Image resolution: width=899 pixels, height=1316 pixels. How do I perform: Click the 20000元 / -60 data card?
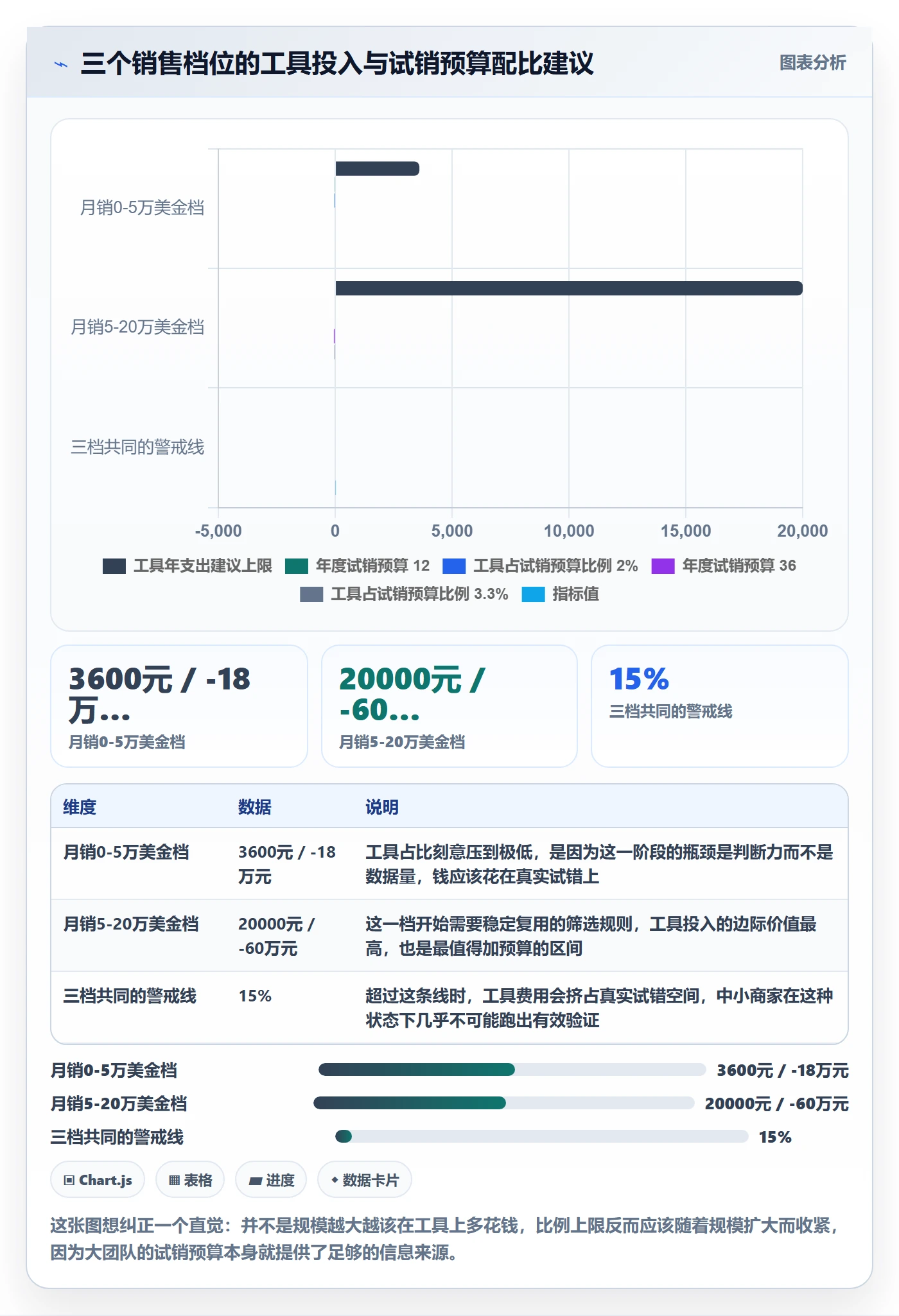[x=449, y=706]
